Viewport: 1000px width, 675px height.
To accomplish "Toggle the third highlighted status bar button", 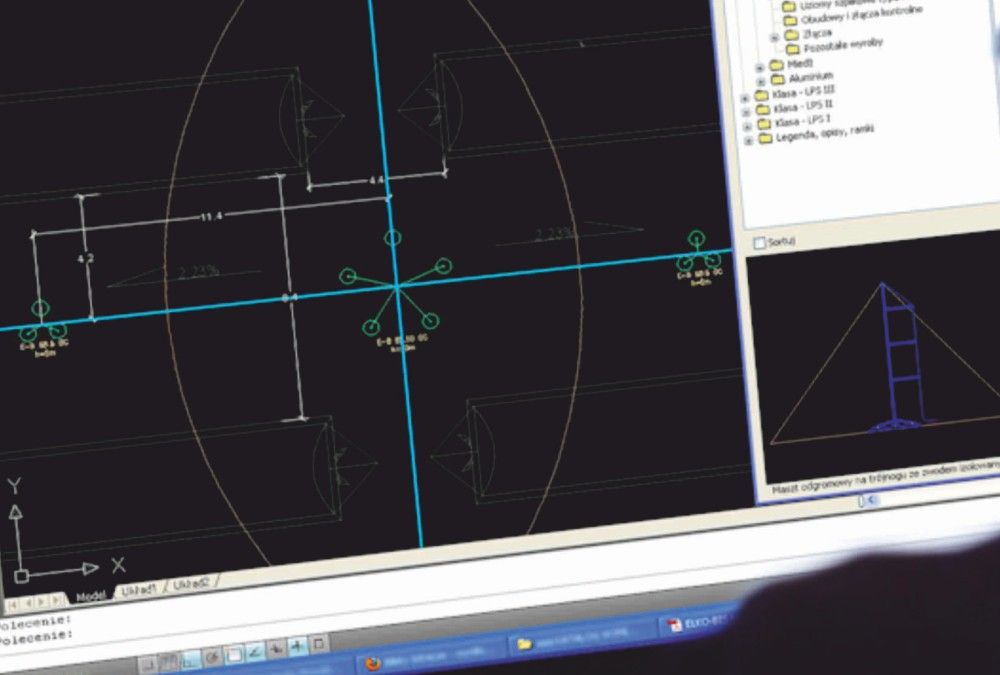I will (191, 660).
